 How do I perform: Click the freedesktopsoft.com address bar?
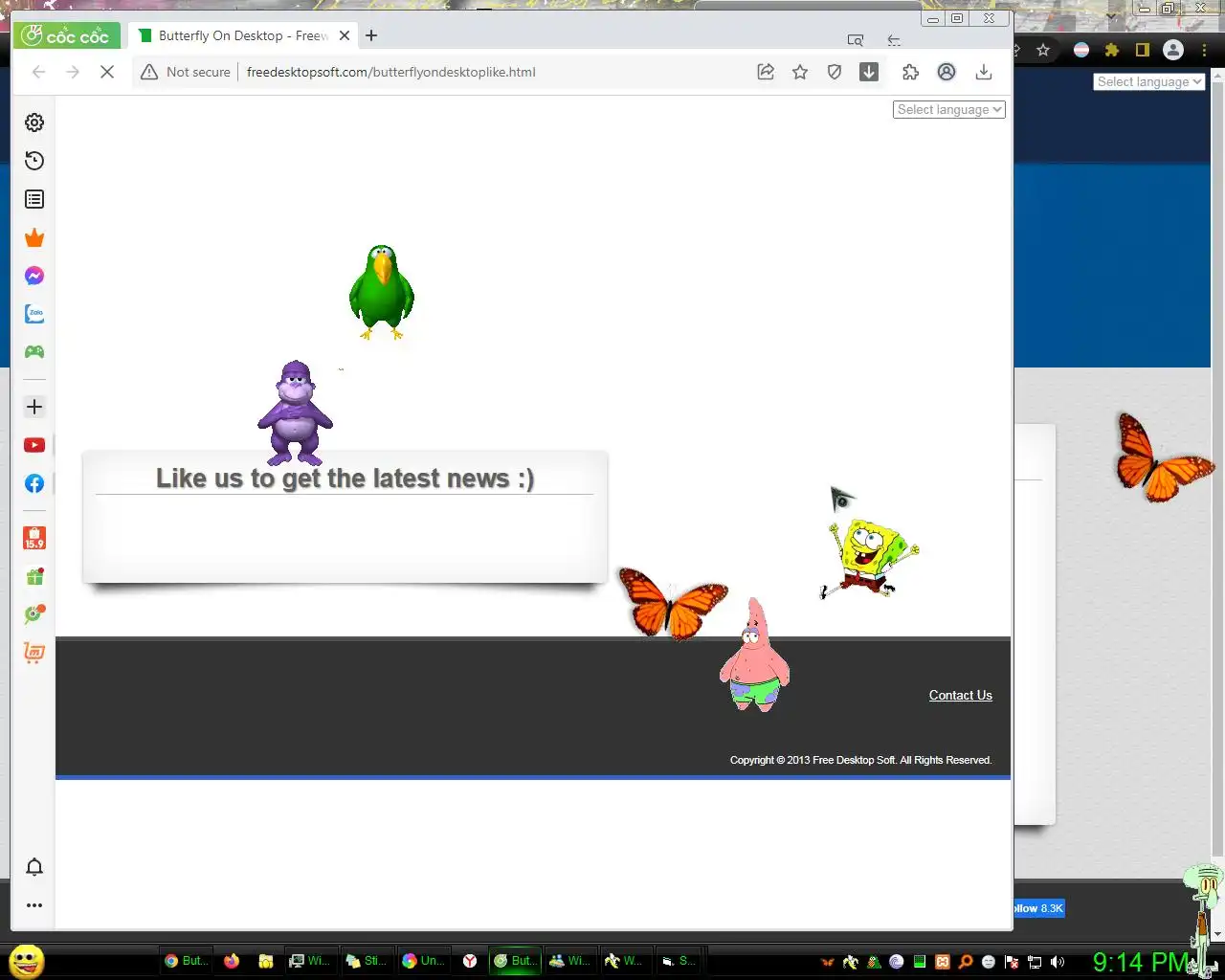pos(391,72)
